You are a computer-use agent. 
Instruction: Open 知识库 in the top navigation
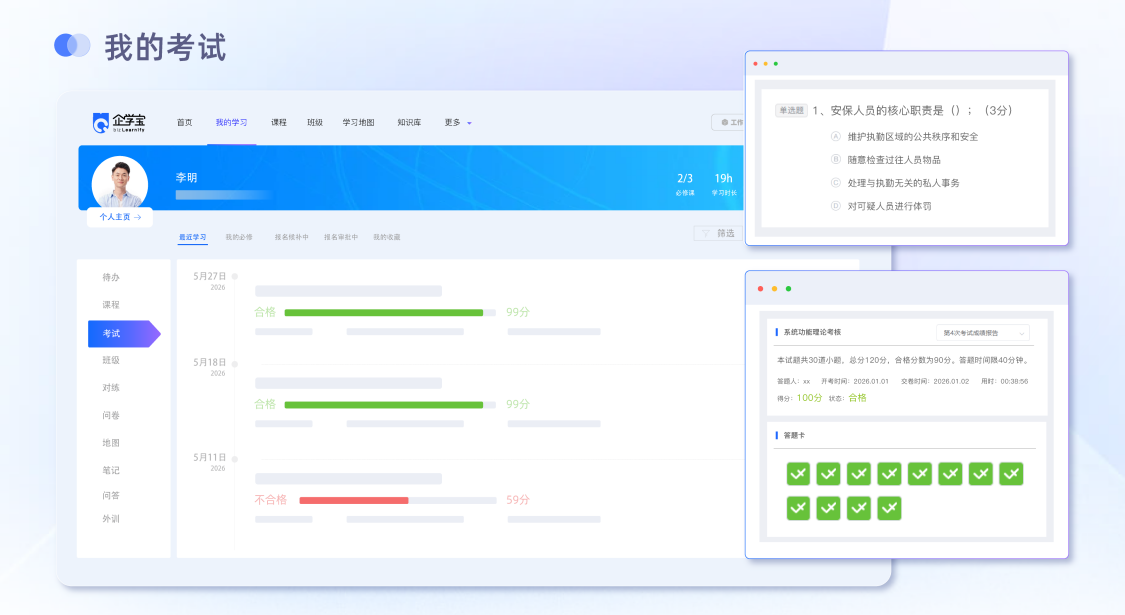pos(409,123)
